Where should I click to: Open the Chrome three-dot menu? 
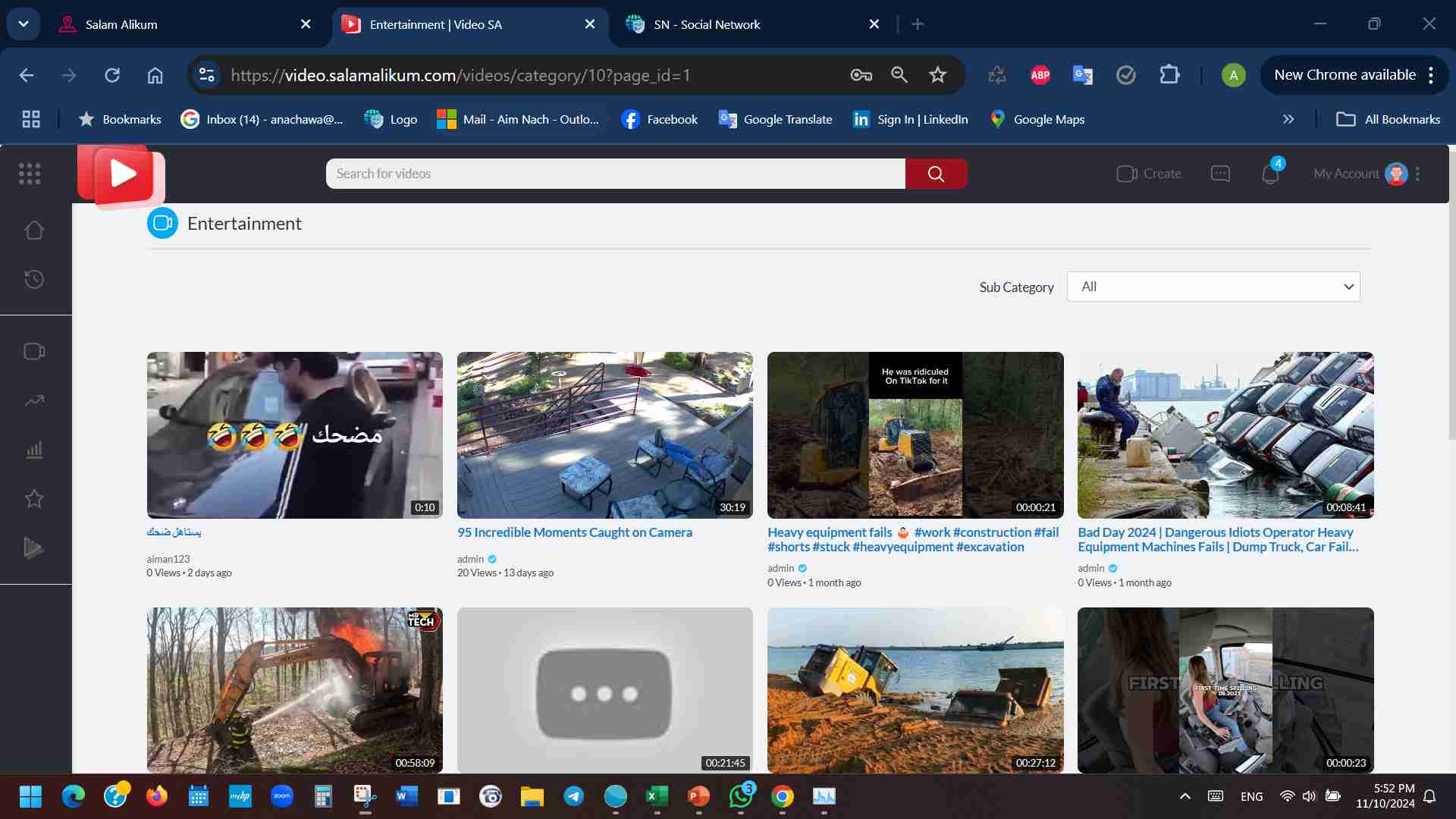tap(1431, 75)
